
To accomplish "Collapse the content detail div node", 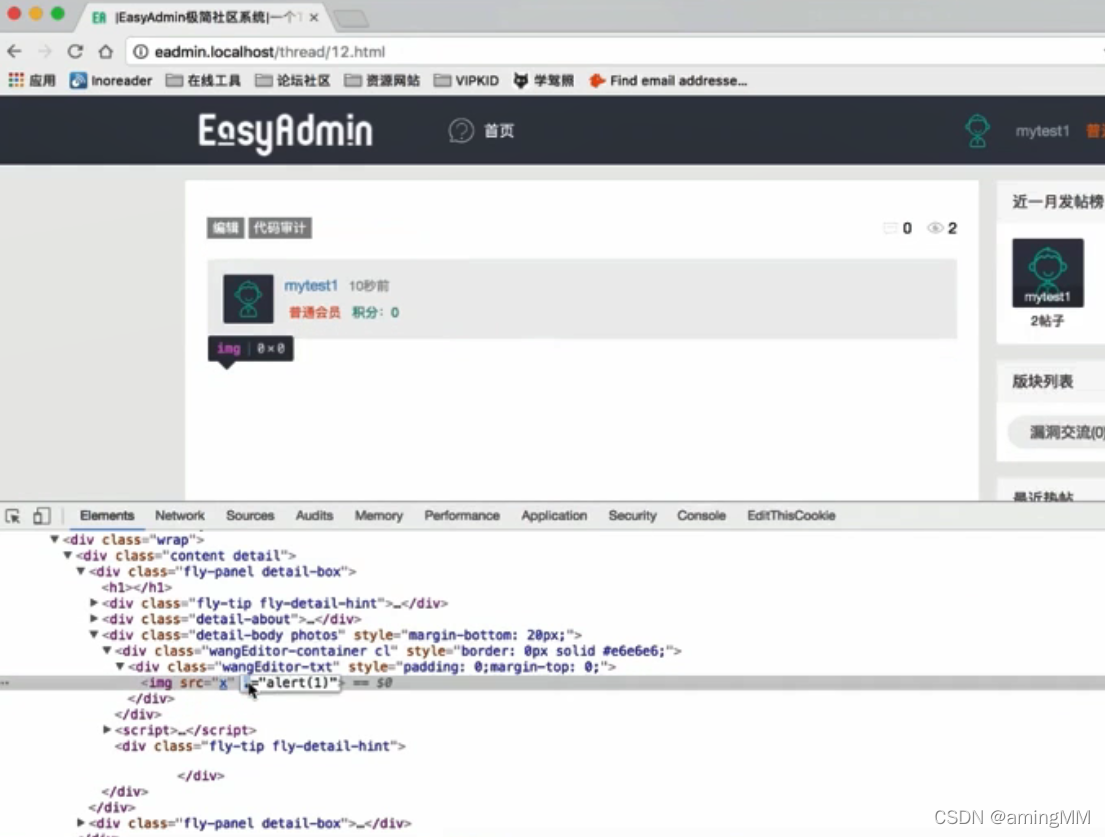I will pyautogui.click(x=68, y=555).
